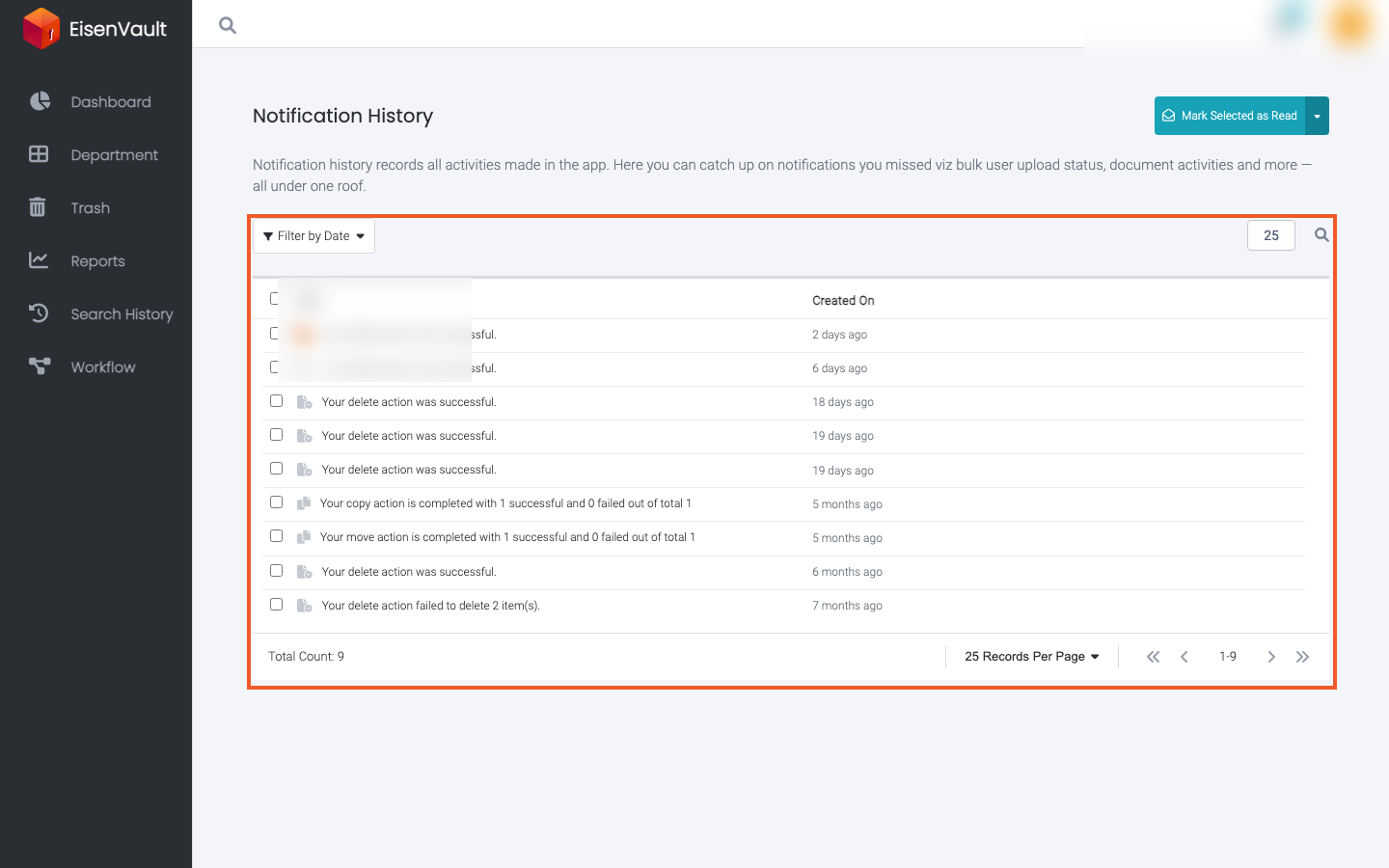Check the 6 days ago notification
The image size is (1389, 868).
[275, 367]
